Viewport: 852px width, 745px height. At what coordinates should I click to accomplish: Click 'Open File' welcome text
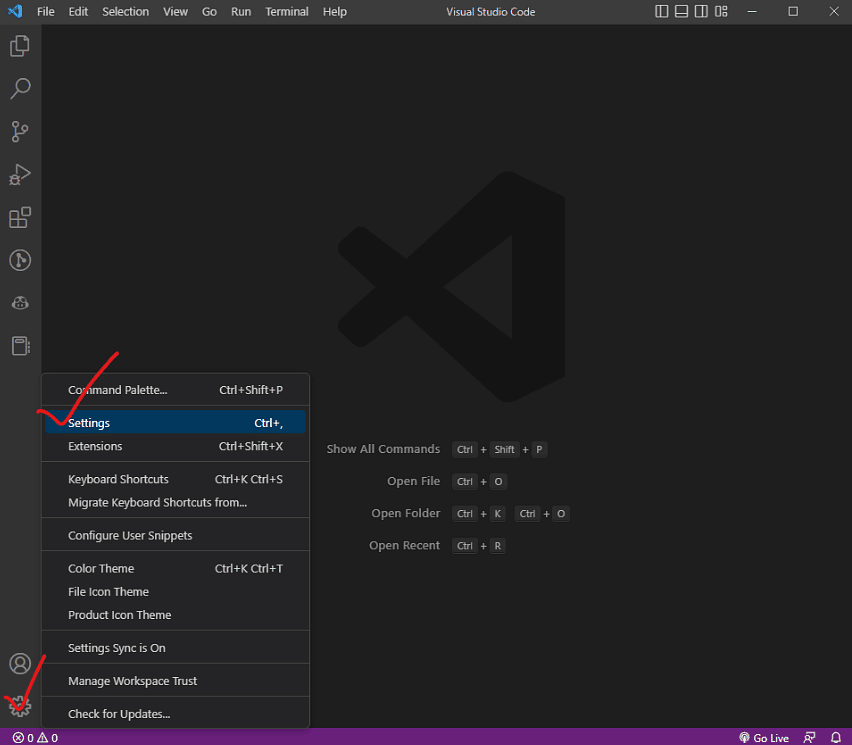point(414,481)
